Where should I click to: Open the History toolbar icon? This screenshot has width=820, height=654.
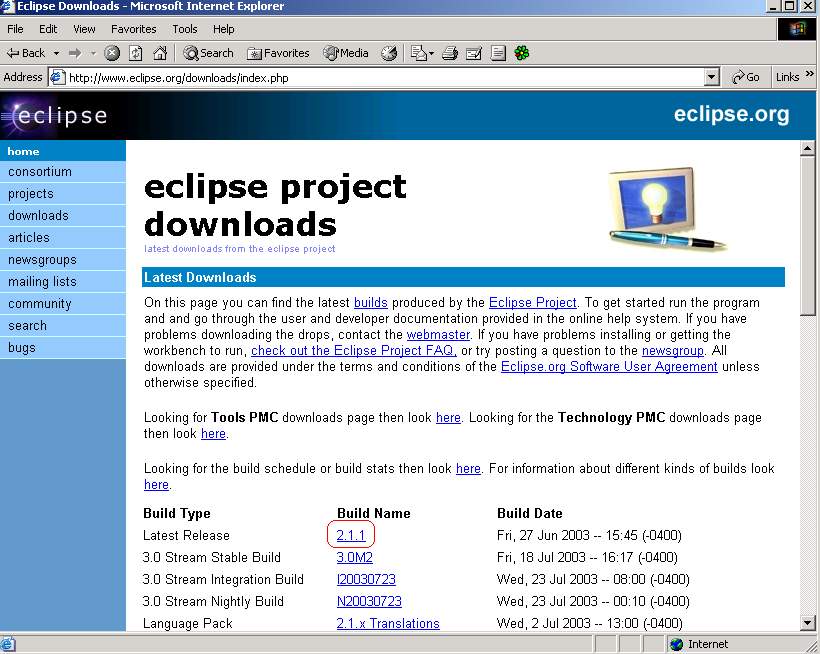[389, 53]
